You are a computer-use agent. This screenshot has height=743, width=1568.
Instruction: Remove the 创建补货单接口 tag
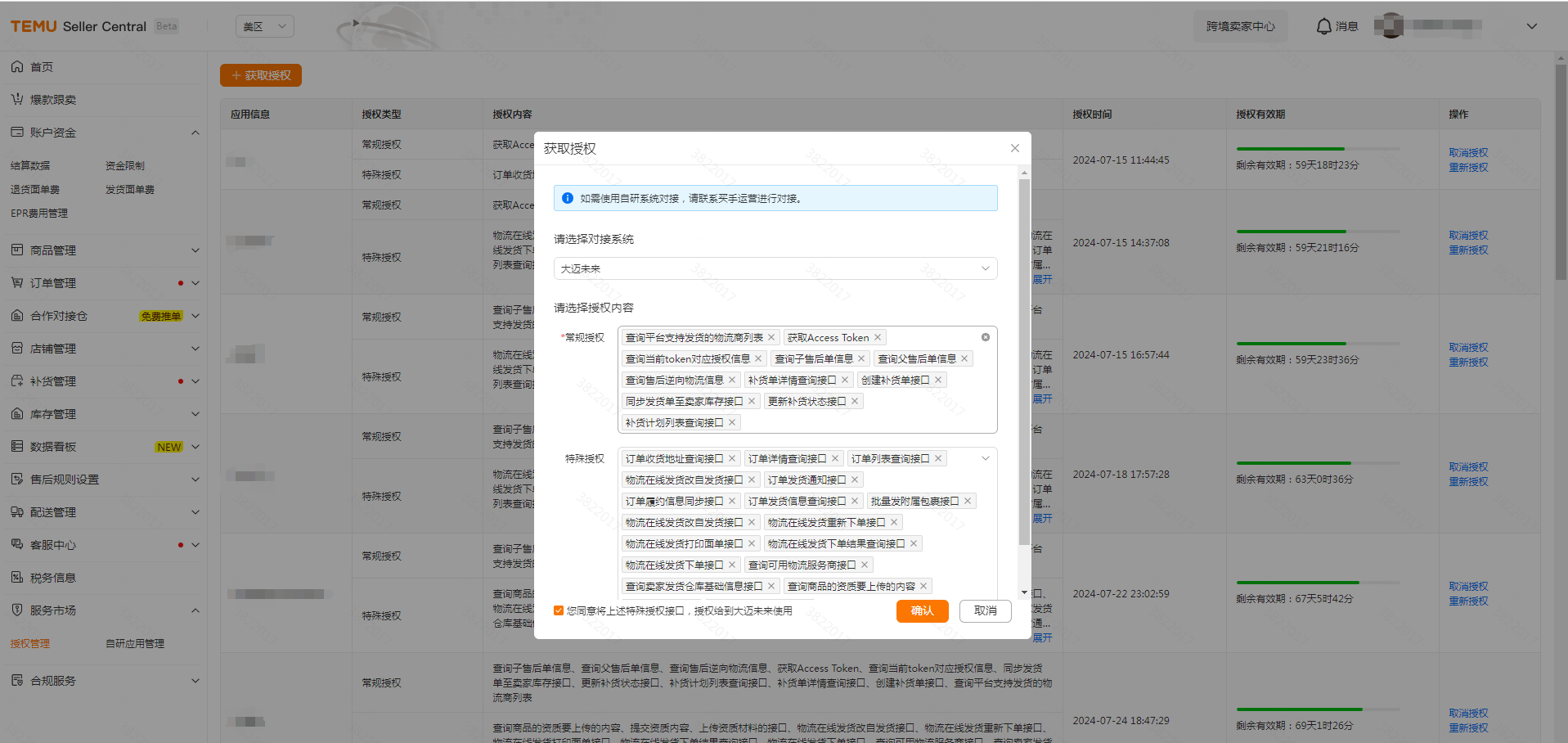coord(938,381)
